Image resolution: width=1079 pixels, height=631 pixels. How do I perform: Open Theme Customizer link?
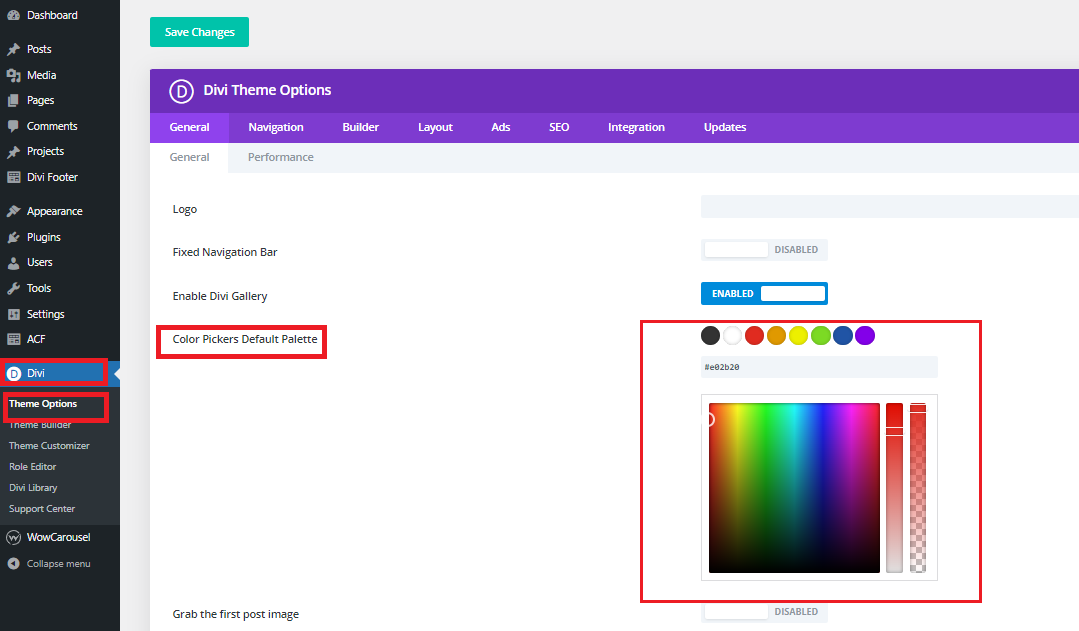[49, 446]
